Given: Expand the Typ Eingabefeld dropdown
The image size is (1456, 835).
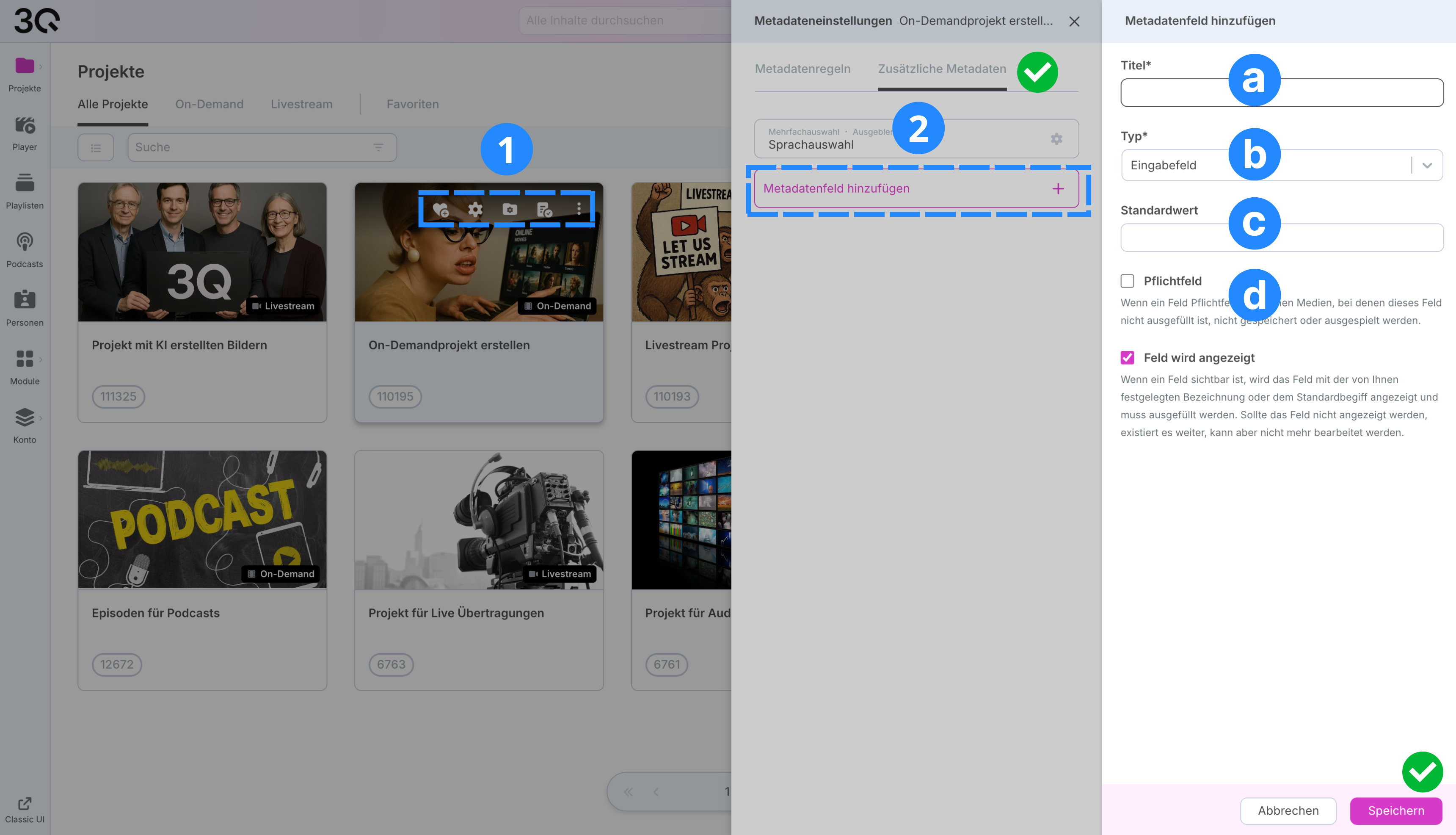Looking at the screenshot, I should [x=1427, y=166].
